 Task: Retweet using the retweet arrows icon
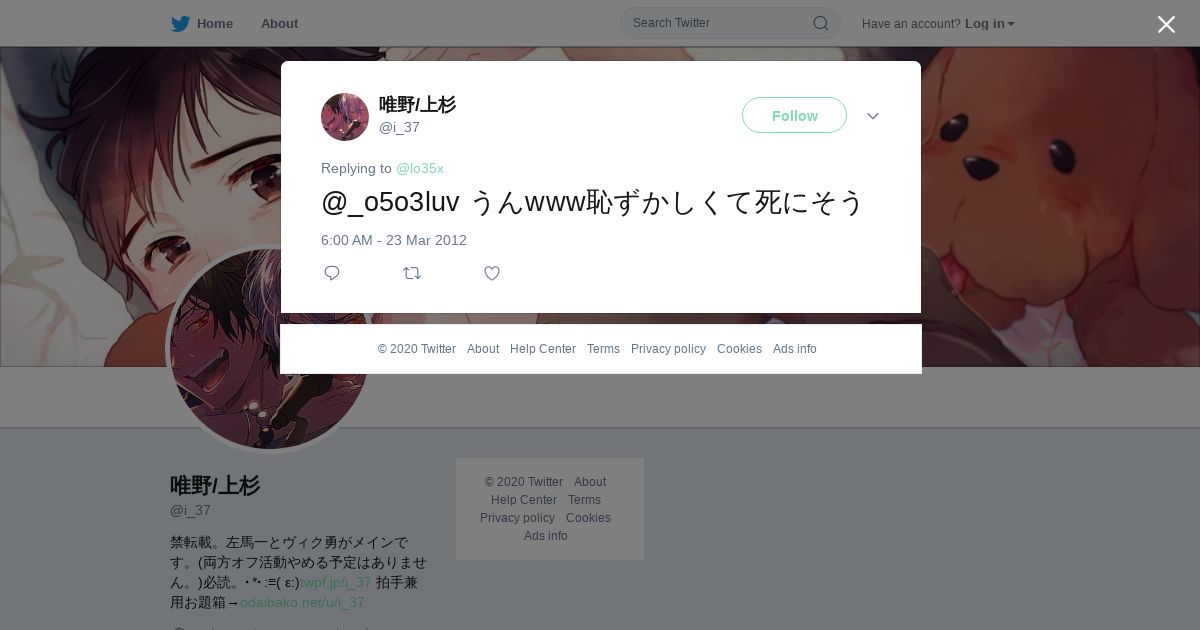[x=412, y=273]
